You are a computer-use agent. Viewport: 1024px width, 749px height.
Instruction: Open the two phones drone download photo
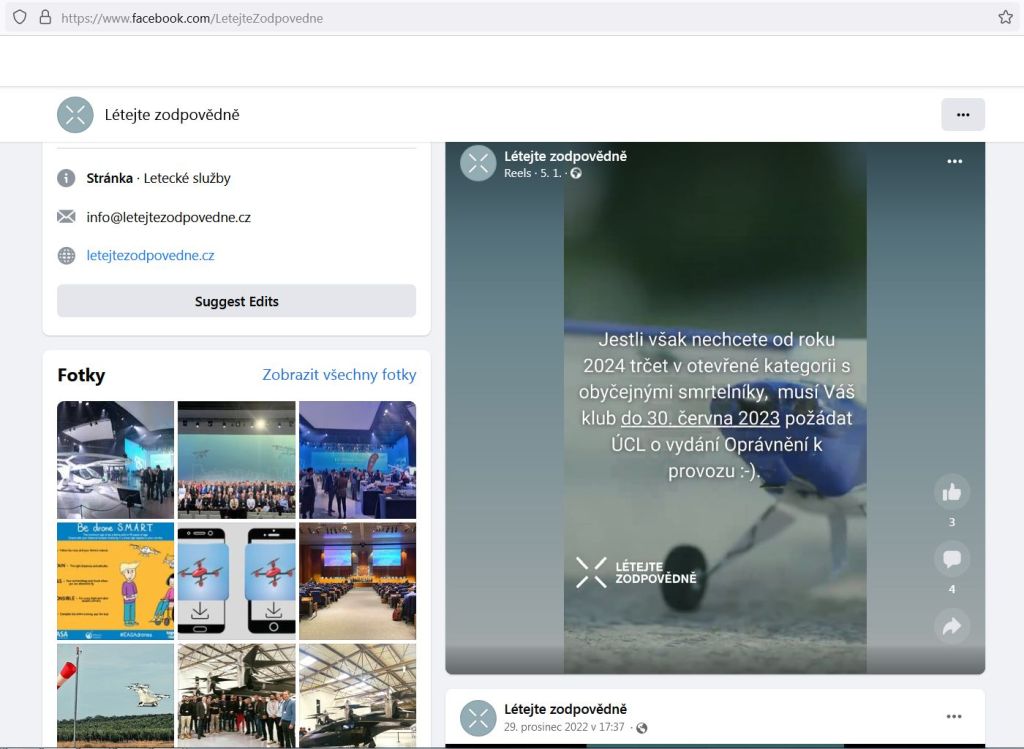(236, 581)
